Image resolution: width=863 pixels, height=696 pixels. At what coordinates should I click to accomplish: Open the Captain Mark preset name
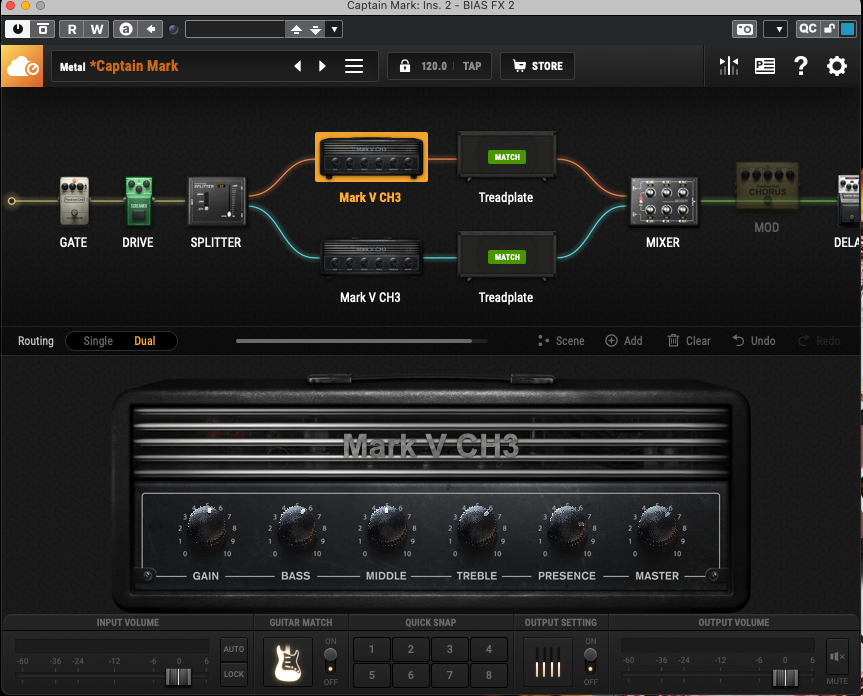pos(134,66)
